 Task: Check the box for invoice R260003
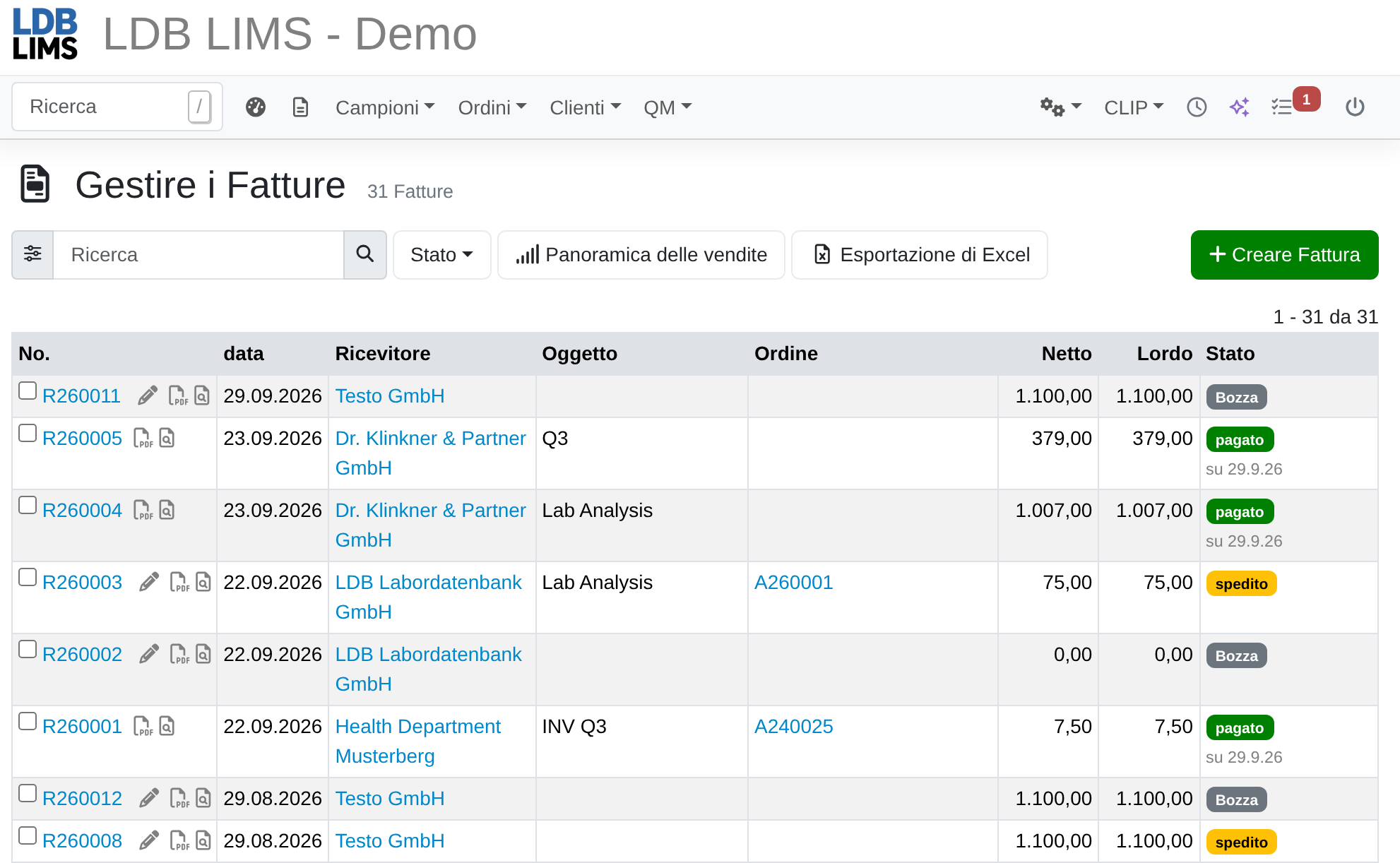coord(28,577)
